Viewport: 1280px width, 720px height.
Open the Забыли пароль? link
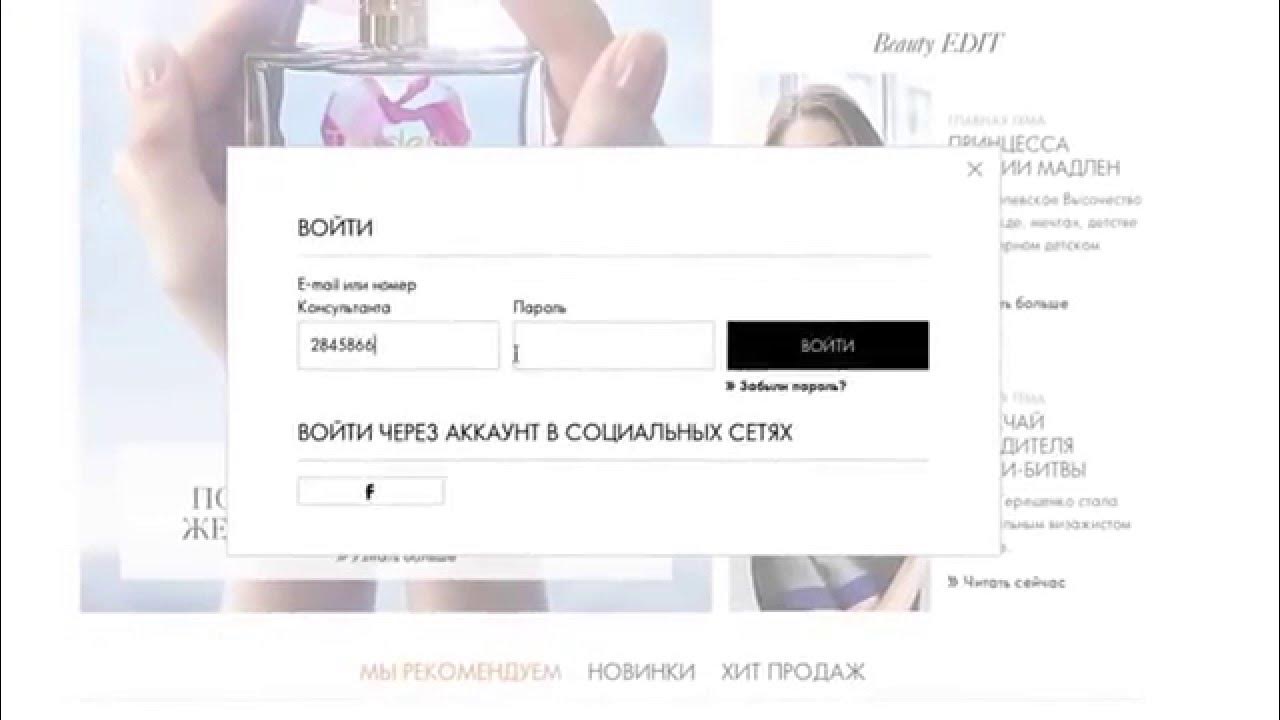(786, 385)
